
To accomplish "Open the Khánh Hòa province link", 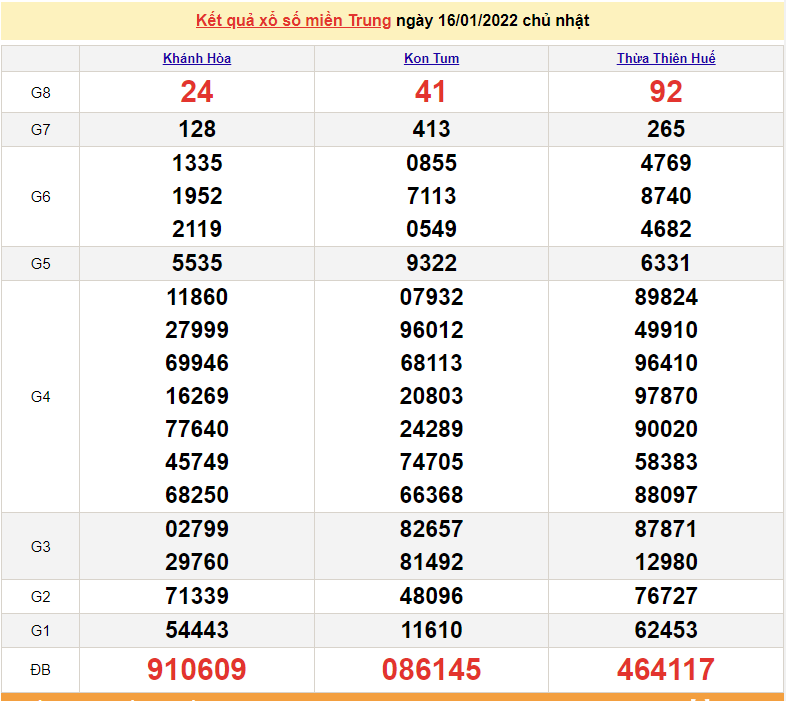I will 197,58.
